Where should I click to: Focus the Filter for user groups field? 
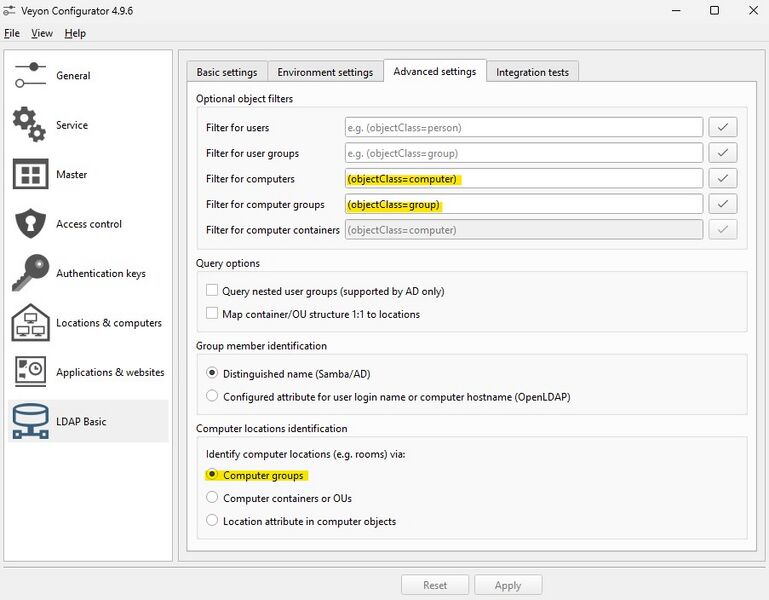coord(524,153)
